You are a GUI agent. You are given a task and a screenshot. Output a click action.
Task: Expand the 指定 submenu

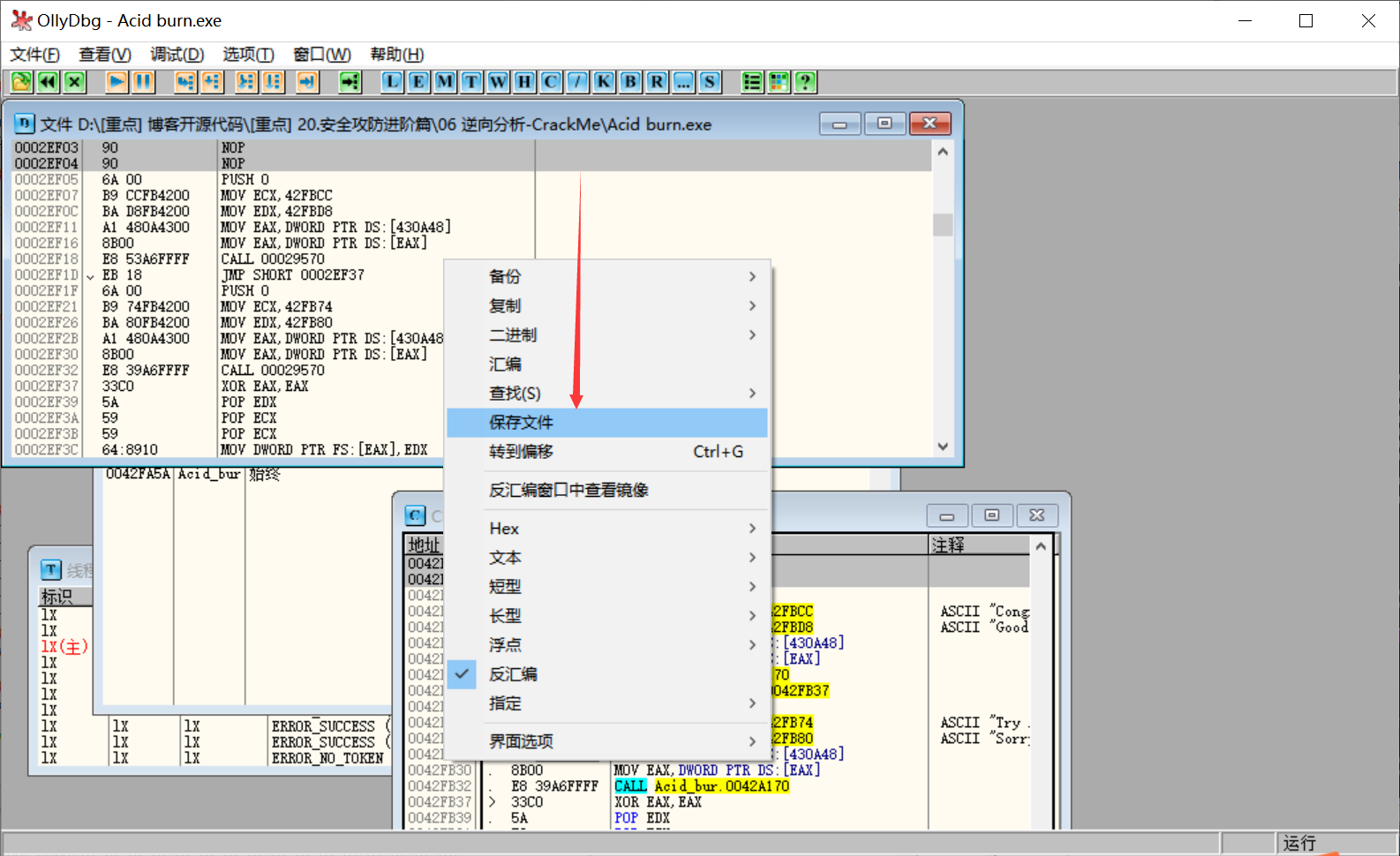607,703
